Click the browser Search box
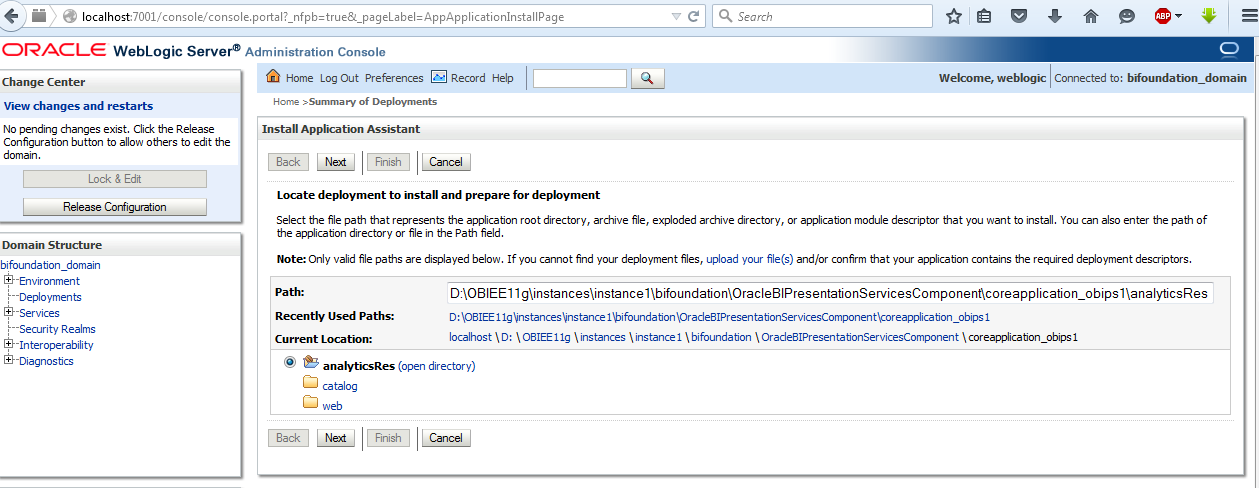Screen dimensions: 1259x488 tap(822, 16)
